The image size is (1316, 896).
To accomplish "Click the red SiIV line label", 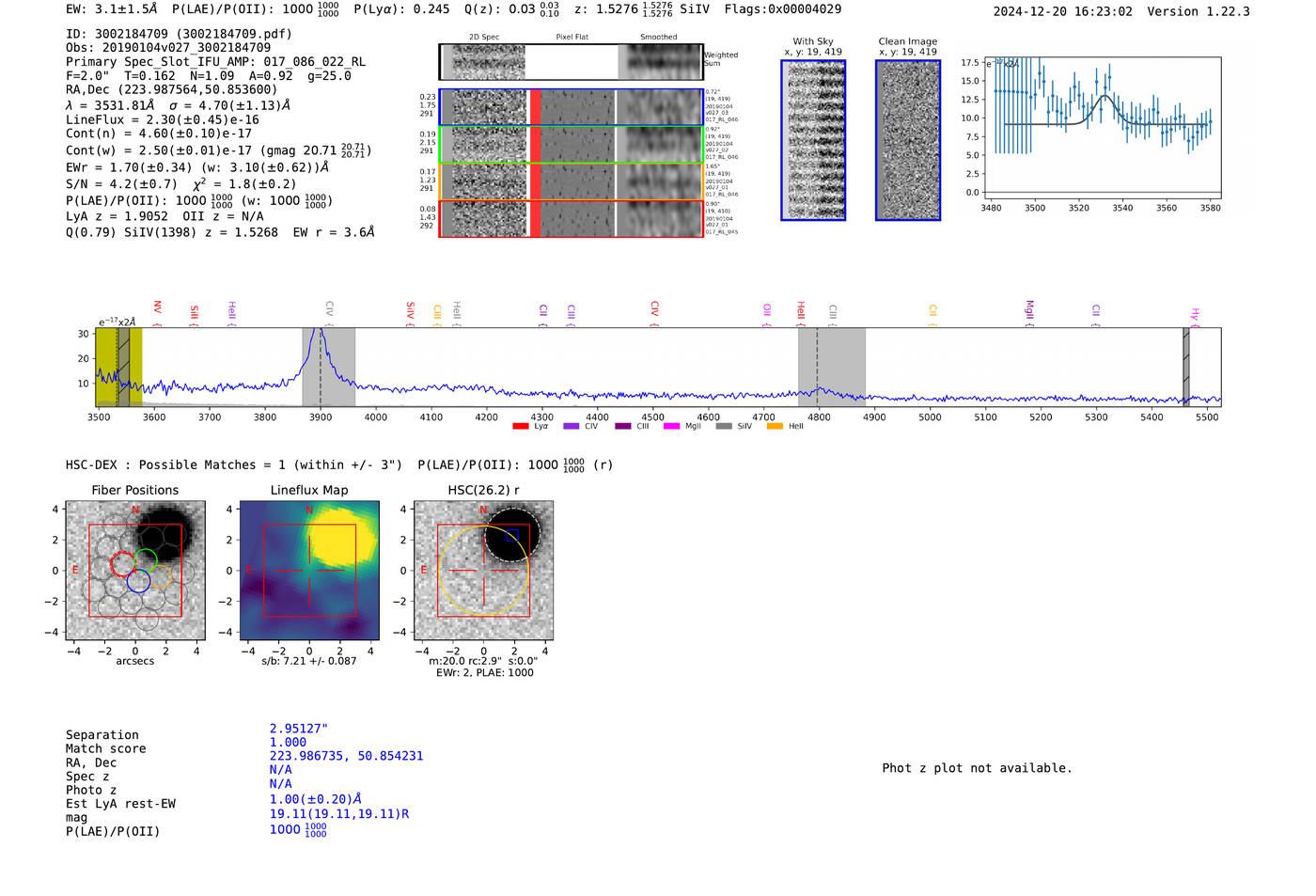I will [x=410, y=310].
